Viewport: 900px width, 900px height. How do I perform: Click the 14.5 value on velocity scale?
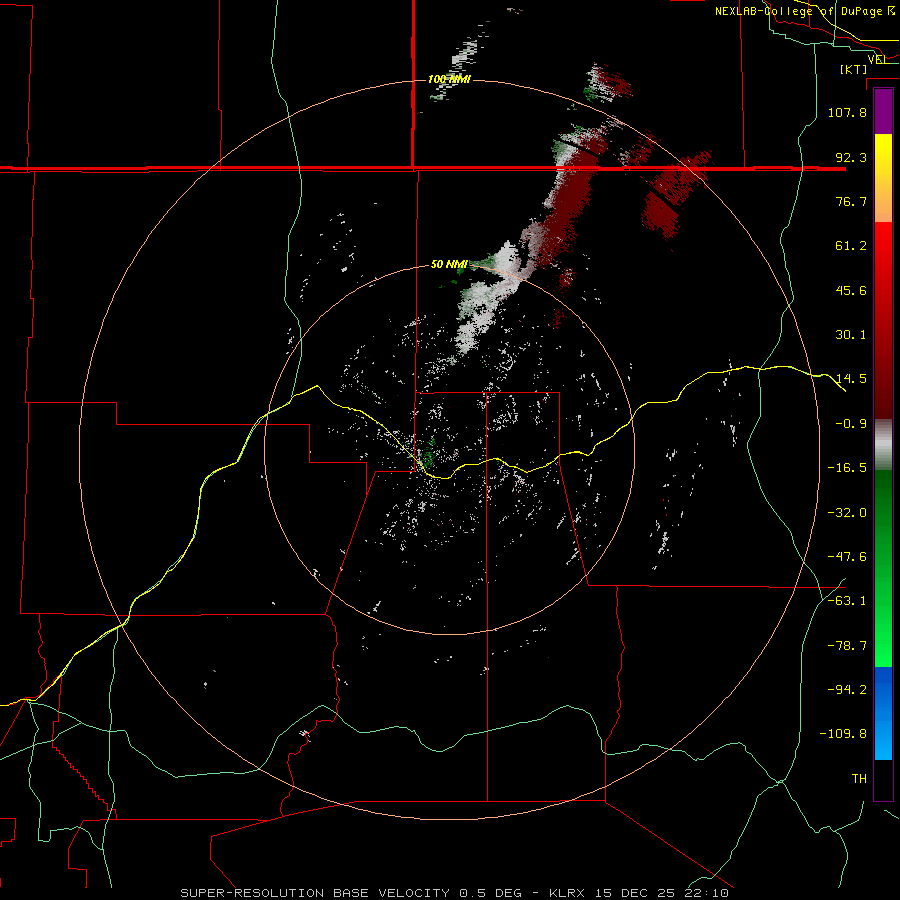point(851,379)
